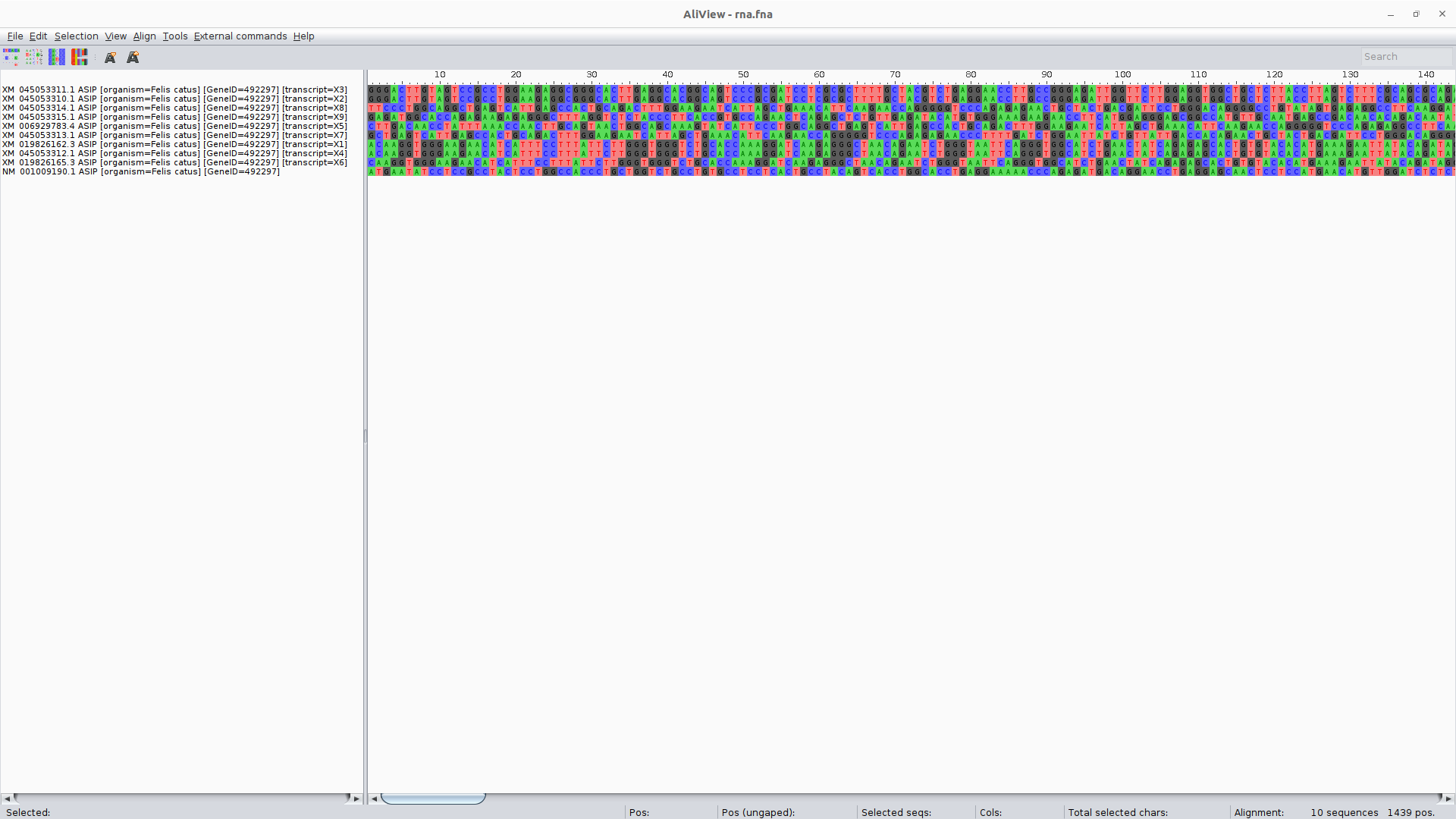Screen dimensions: 1456x819
Task: Click the increase font size icon
Action: [133, 58]
